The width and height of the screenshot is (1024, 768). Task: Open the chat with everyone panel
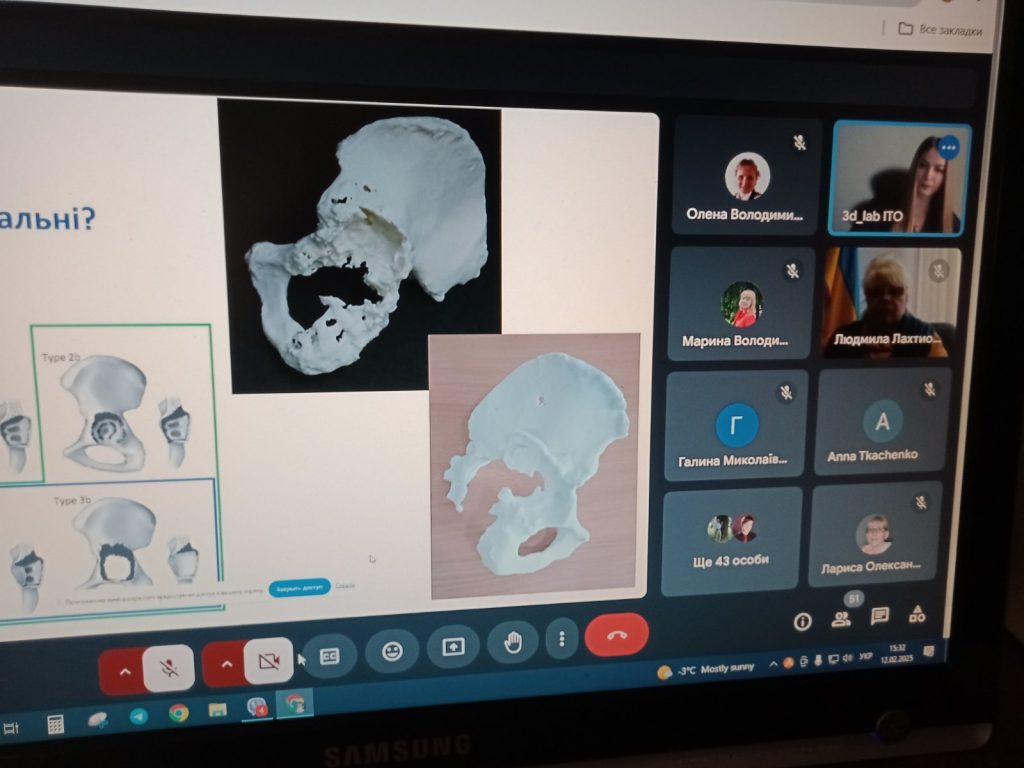tap(879, 617)
